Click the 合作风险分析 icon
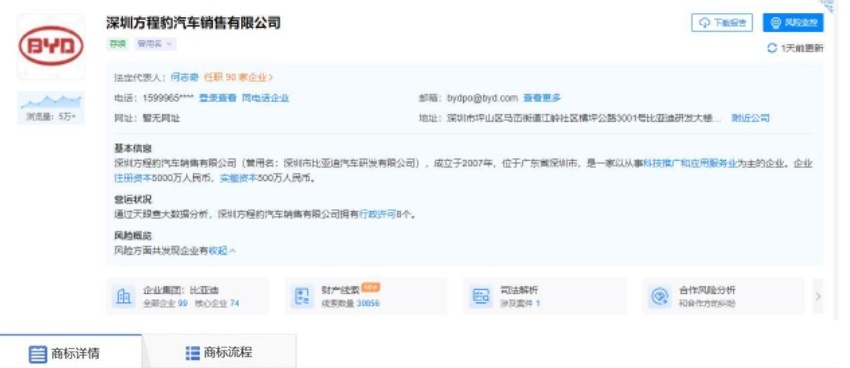Image resolution: width=850 pixels, height=368 pixels. pyautogui.click(x=660, y=296)
